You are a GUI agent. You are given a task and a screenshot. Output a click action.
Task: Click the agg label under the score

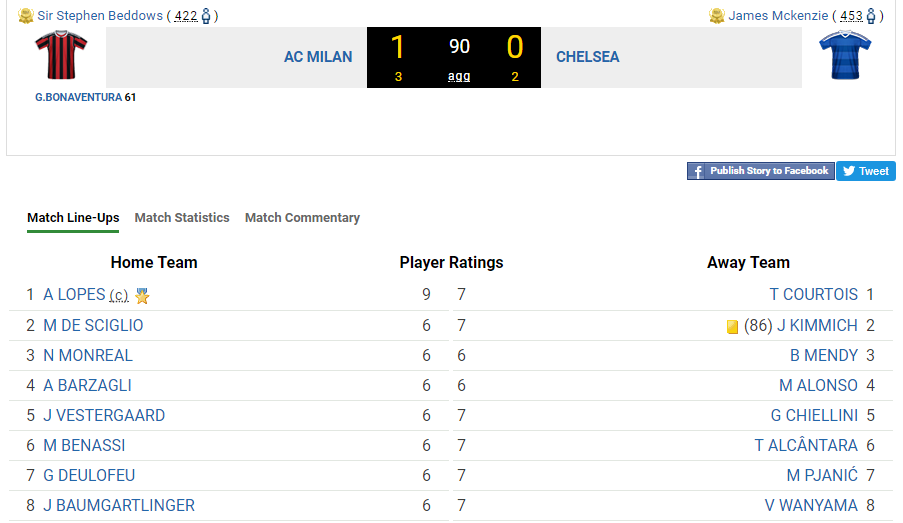459,77
